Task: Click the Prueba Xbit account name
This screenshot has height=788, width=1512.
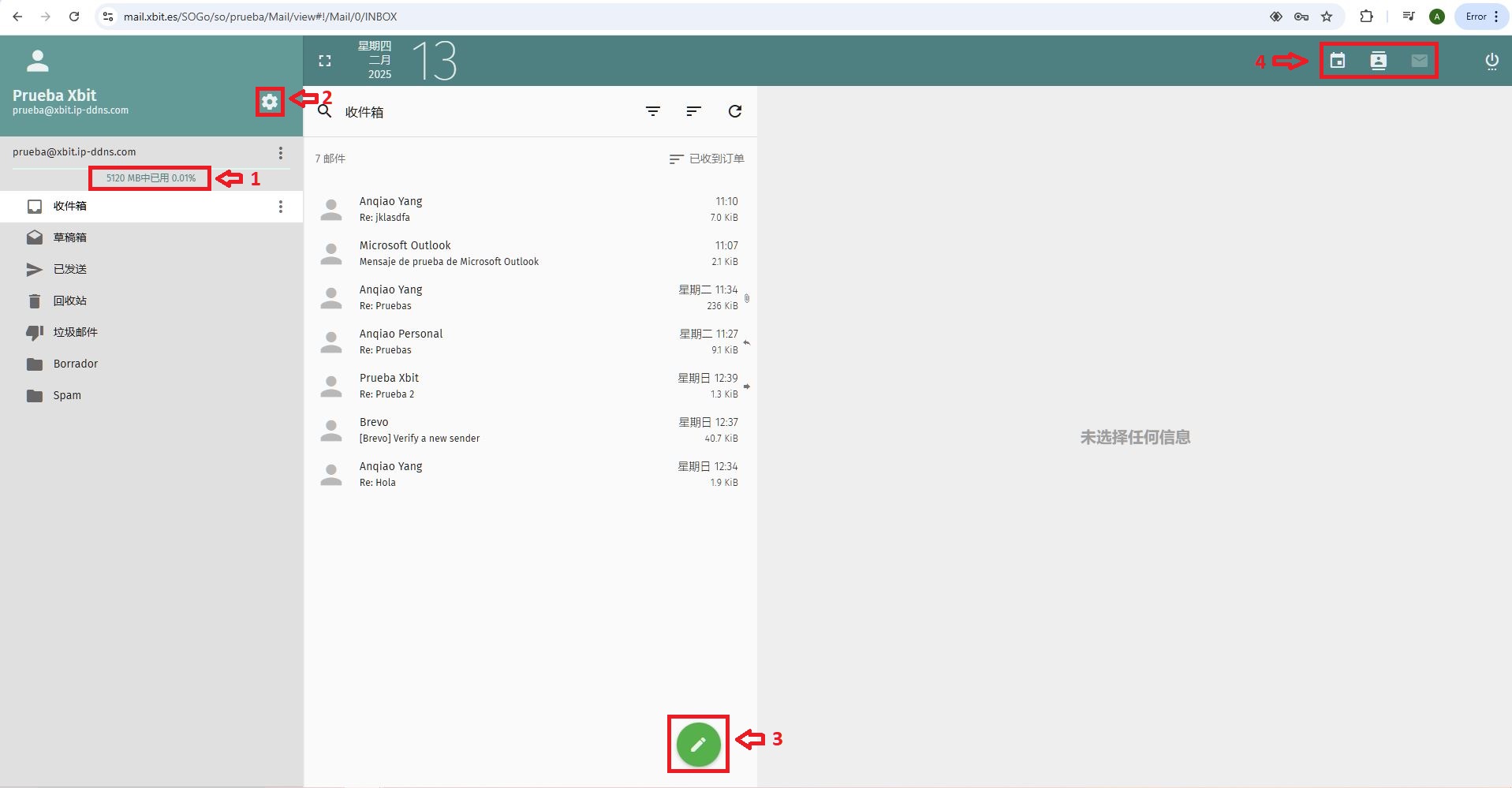Action: 54,95
